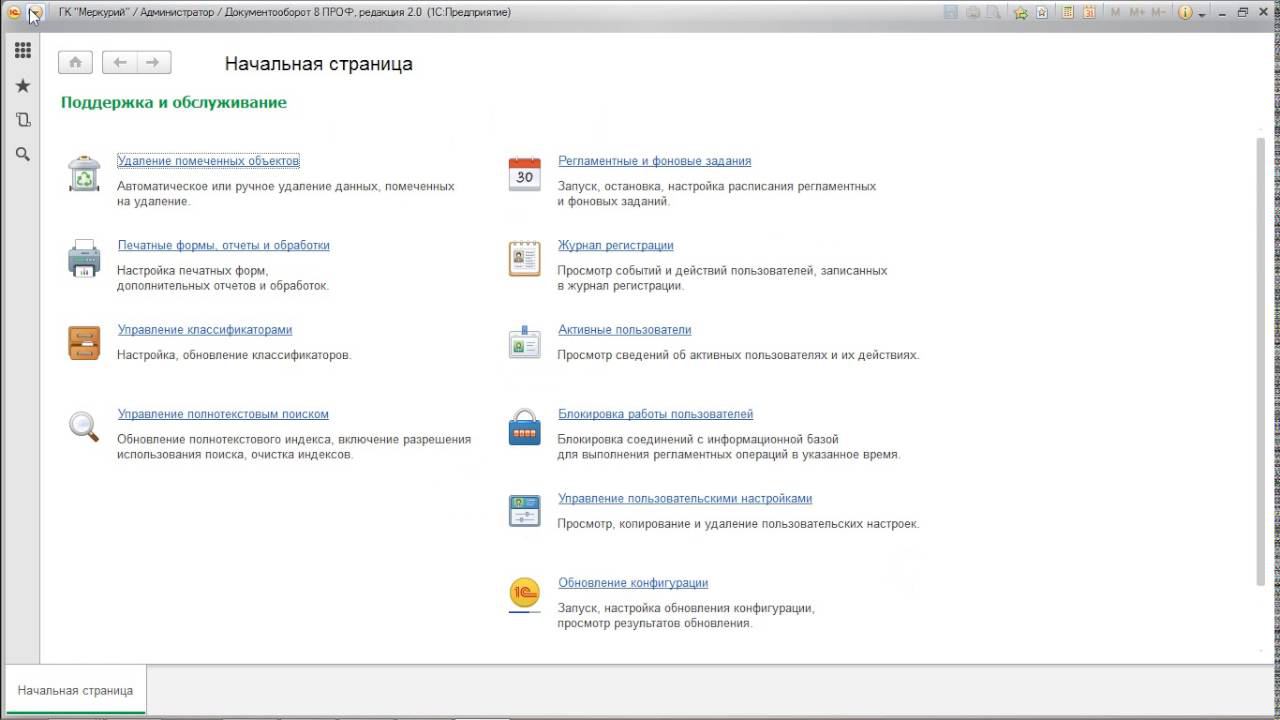
Task: Click the yellow info help icon
Action: tap(1185, 13)
